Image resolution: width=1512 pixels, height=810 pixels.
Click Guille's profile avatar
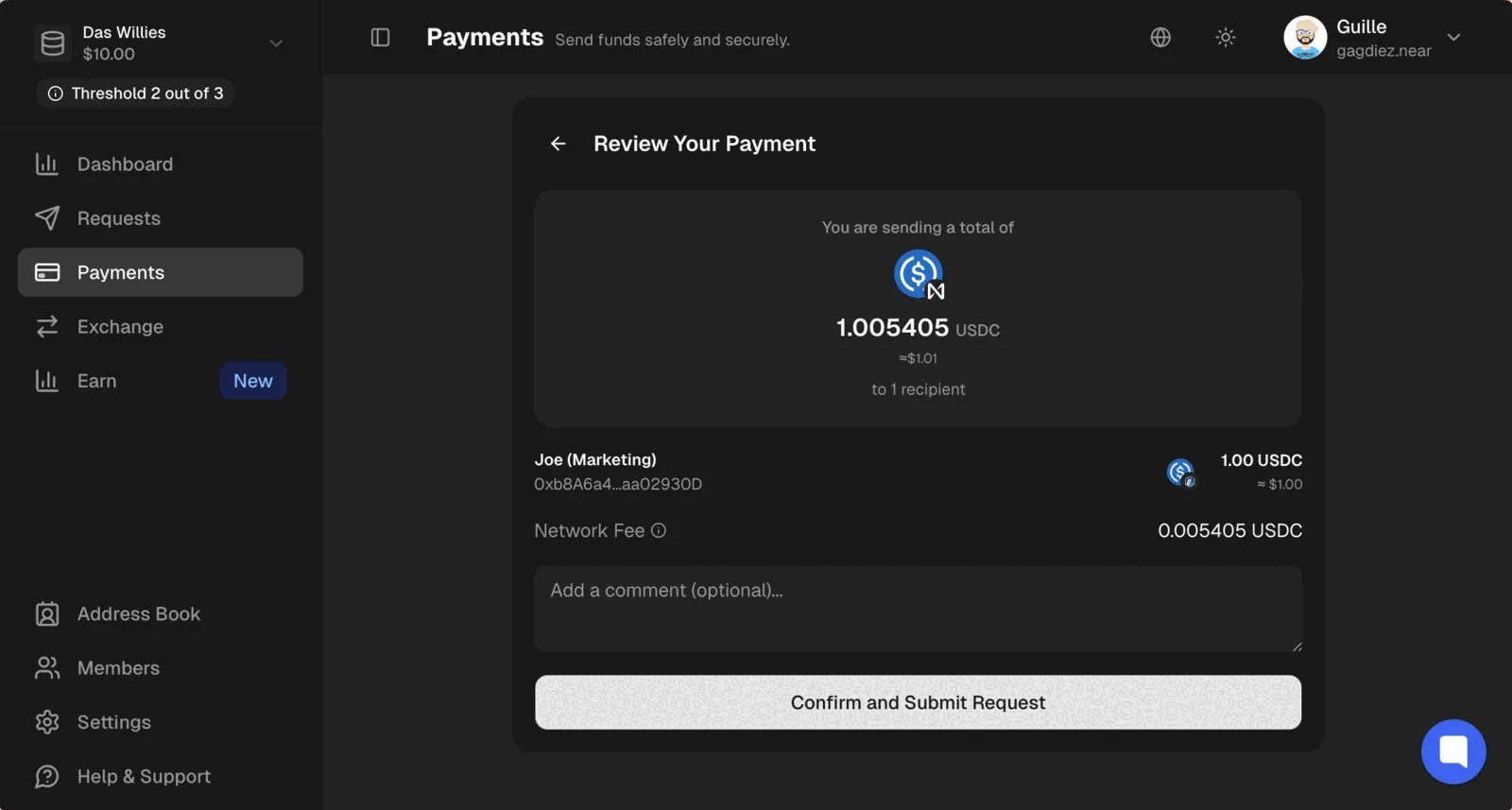click(x=1305, y=38)
